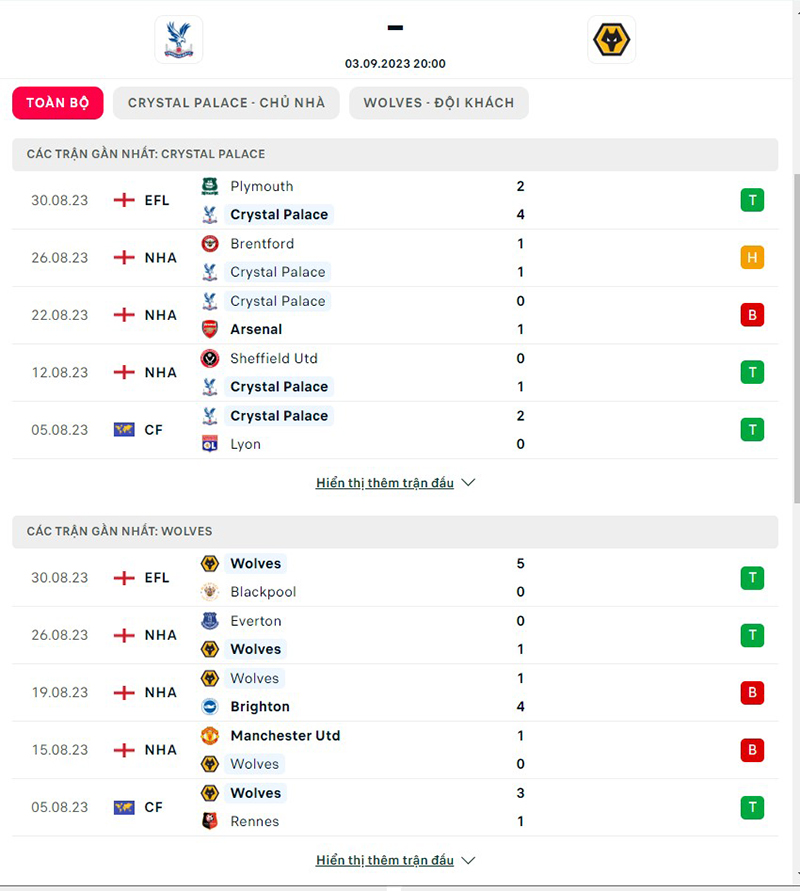Open the CRYSTAL PALACE - CHỦ NHÀ tab
Viewport: 800px width, 891px height.
226,102
